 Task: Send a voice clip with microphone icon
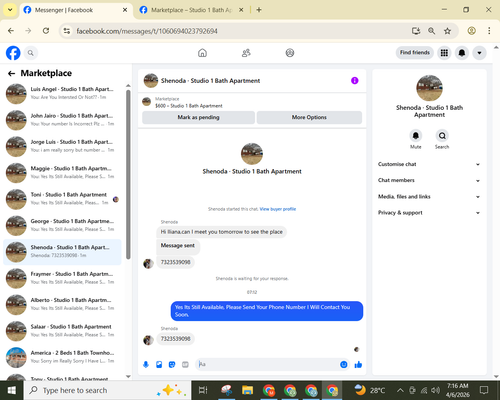(146, 365)
